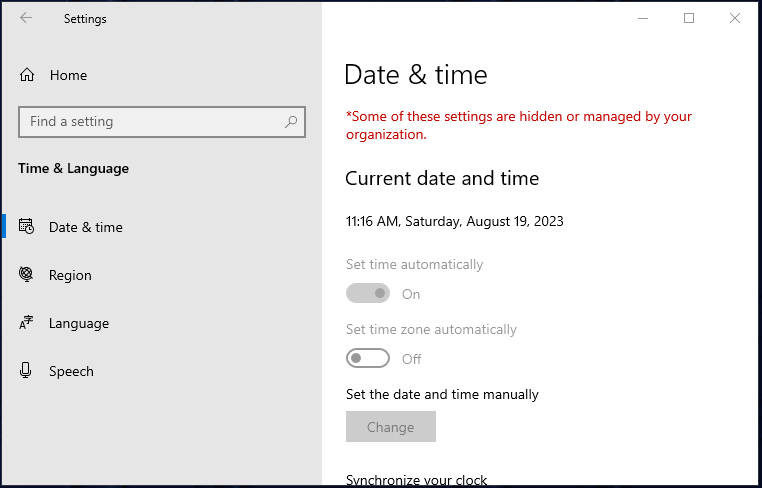
Task: Toggle Set time automatically switch
Action: click(x=368, y=294)
